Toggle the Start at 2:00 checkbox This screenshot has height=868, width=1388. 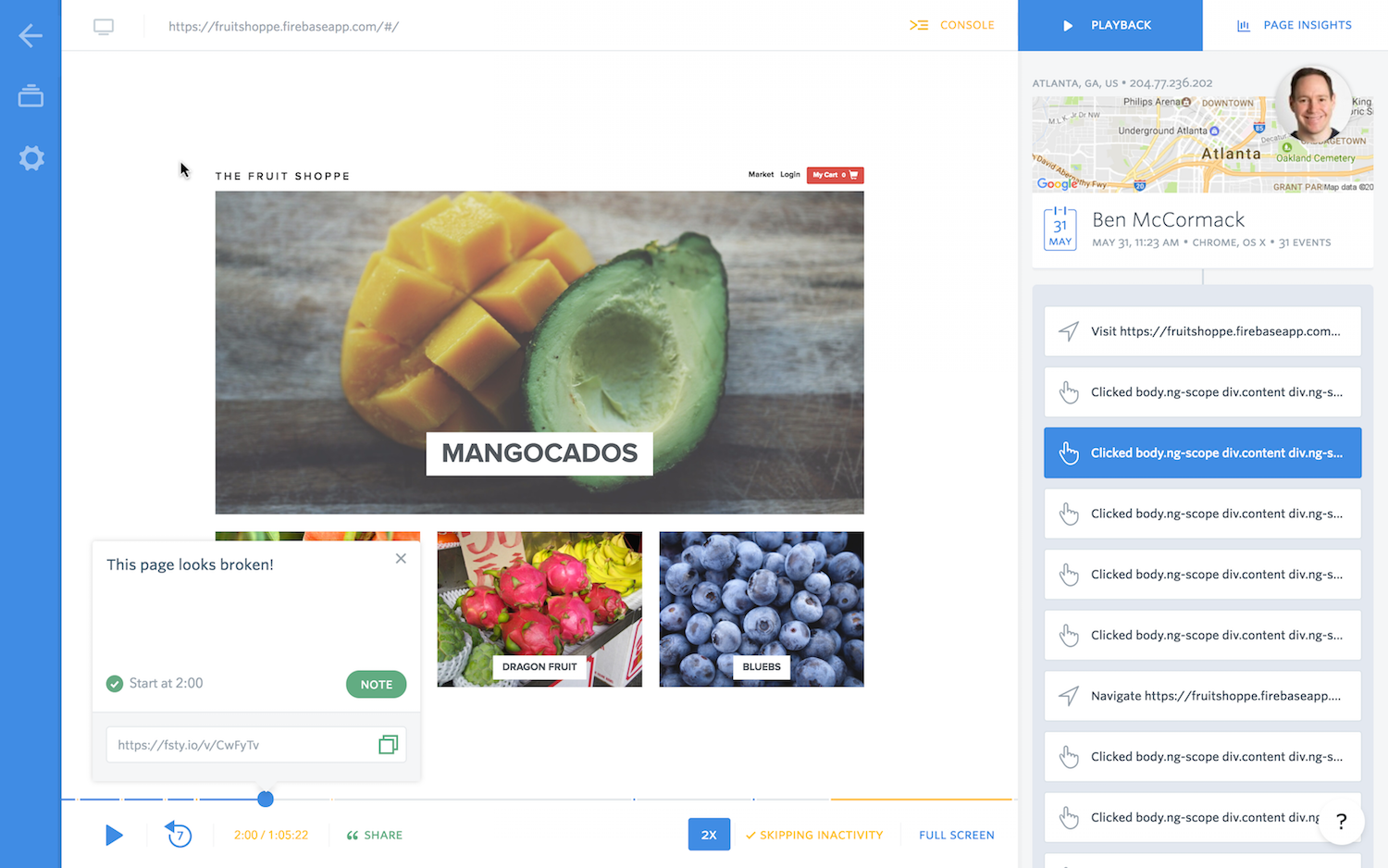[115, 684]
